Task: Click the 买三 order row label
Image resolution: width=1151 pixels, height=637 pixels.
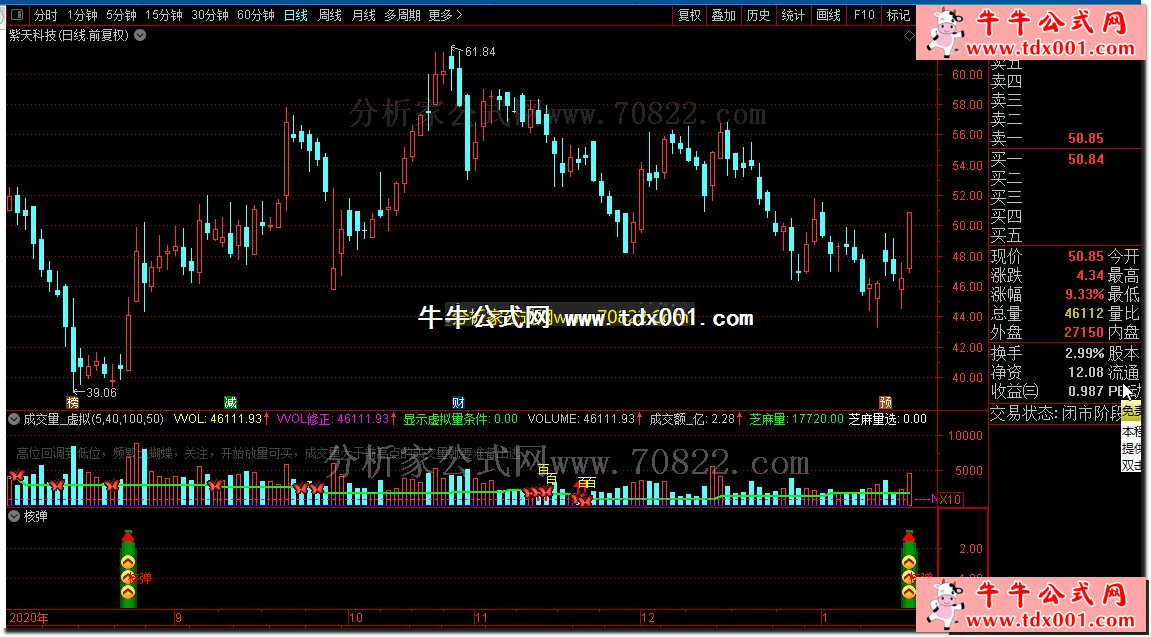Action: [1006, 197]
